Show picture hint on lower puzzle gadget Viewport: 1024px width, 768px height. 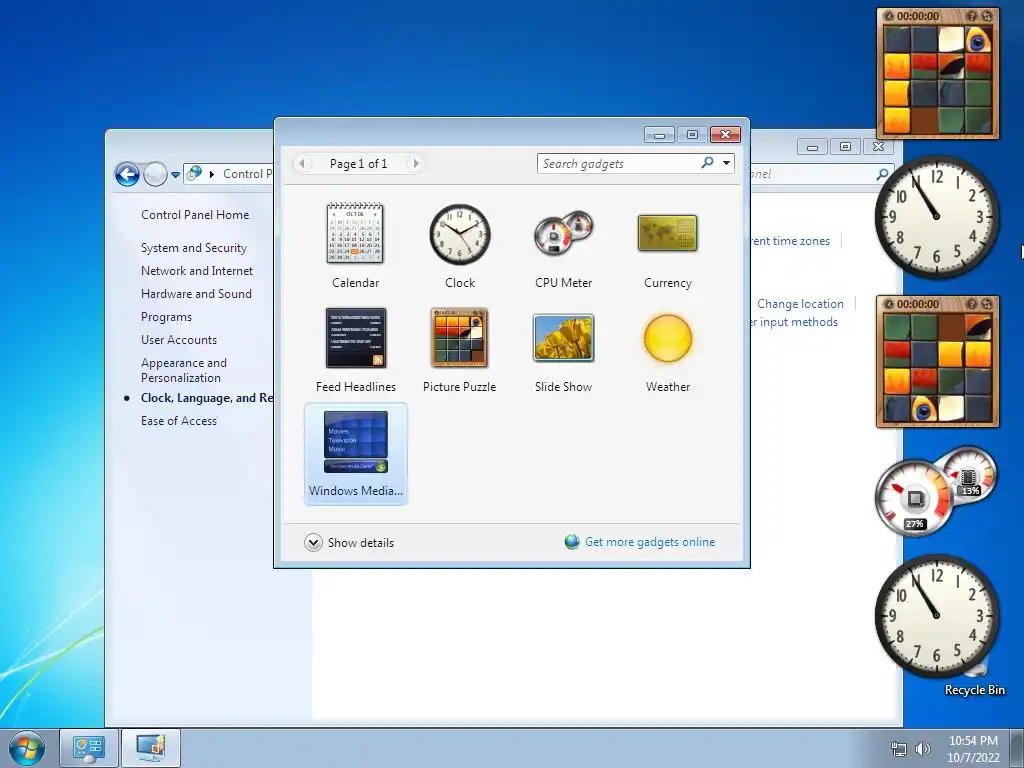tap(972, 304)
